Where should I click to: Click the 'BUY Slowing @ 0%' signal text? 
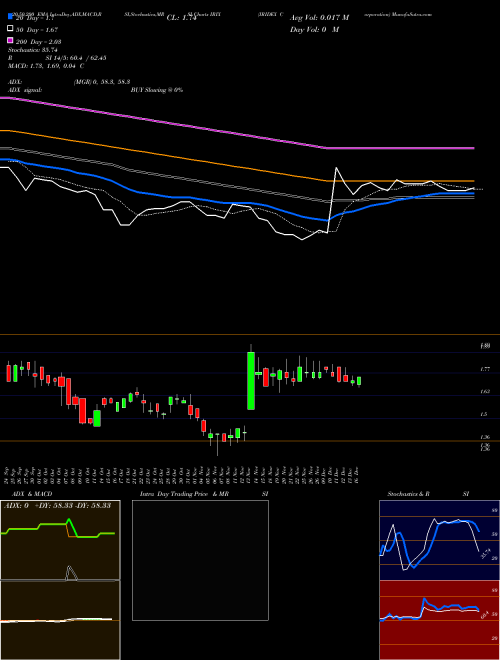coord(157,90)
